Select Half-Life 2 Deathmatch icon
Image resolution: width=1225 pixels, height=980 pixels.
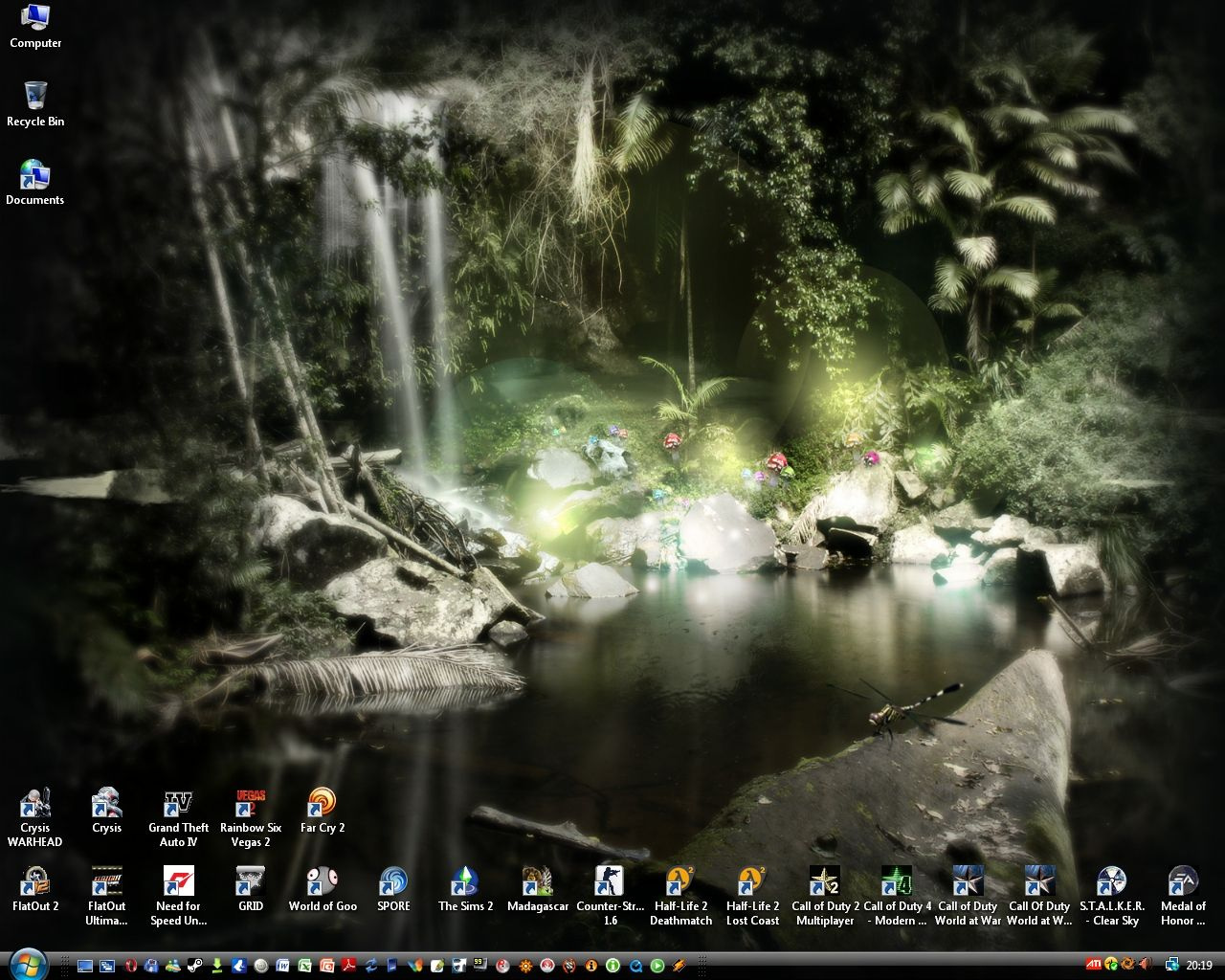pos(681,897)
